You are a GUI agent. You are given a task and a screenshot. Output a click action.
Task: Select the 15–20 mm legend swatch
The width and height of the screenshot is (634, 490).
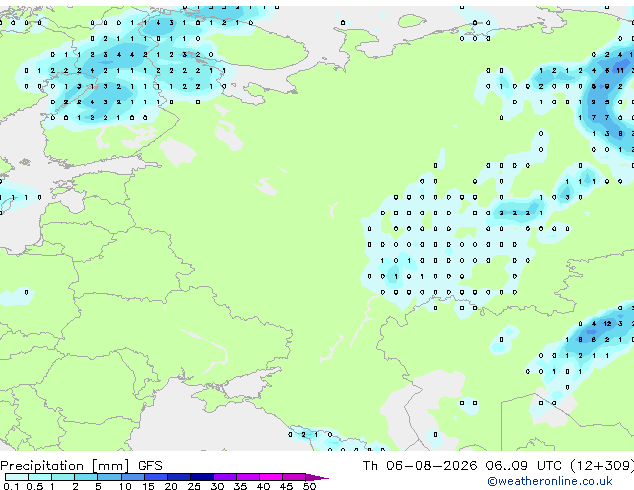(x=155, y=477)
